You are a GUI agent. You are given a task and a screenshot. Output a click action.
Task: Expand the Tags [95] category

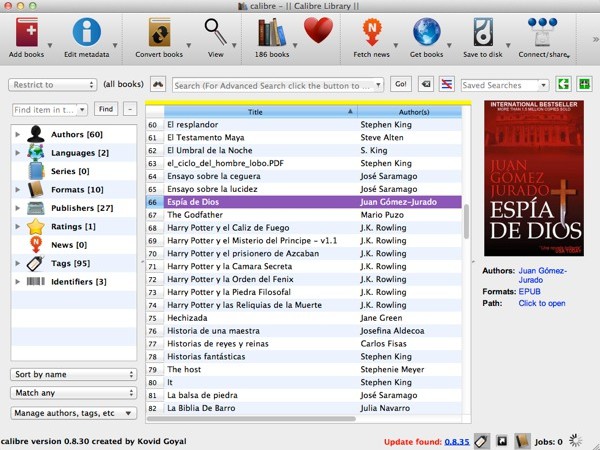pyautogui.click(x=18, y=263)
